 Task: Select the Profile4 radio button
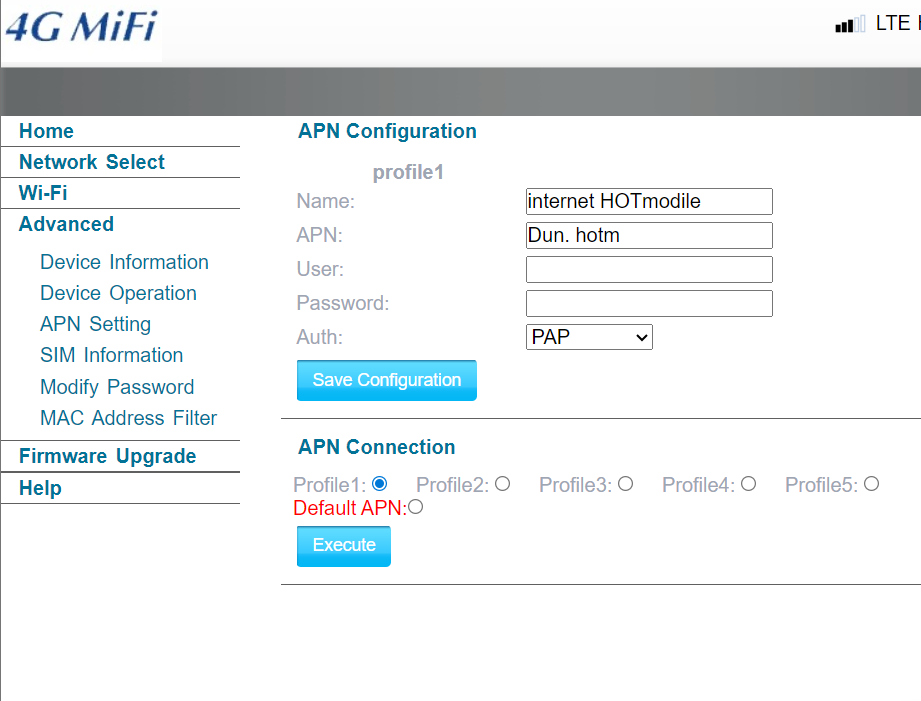point(748,484)
